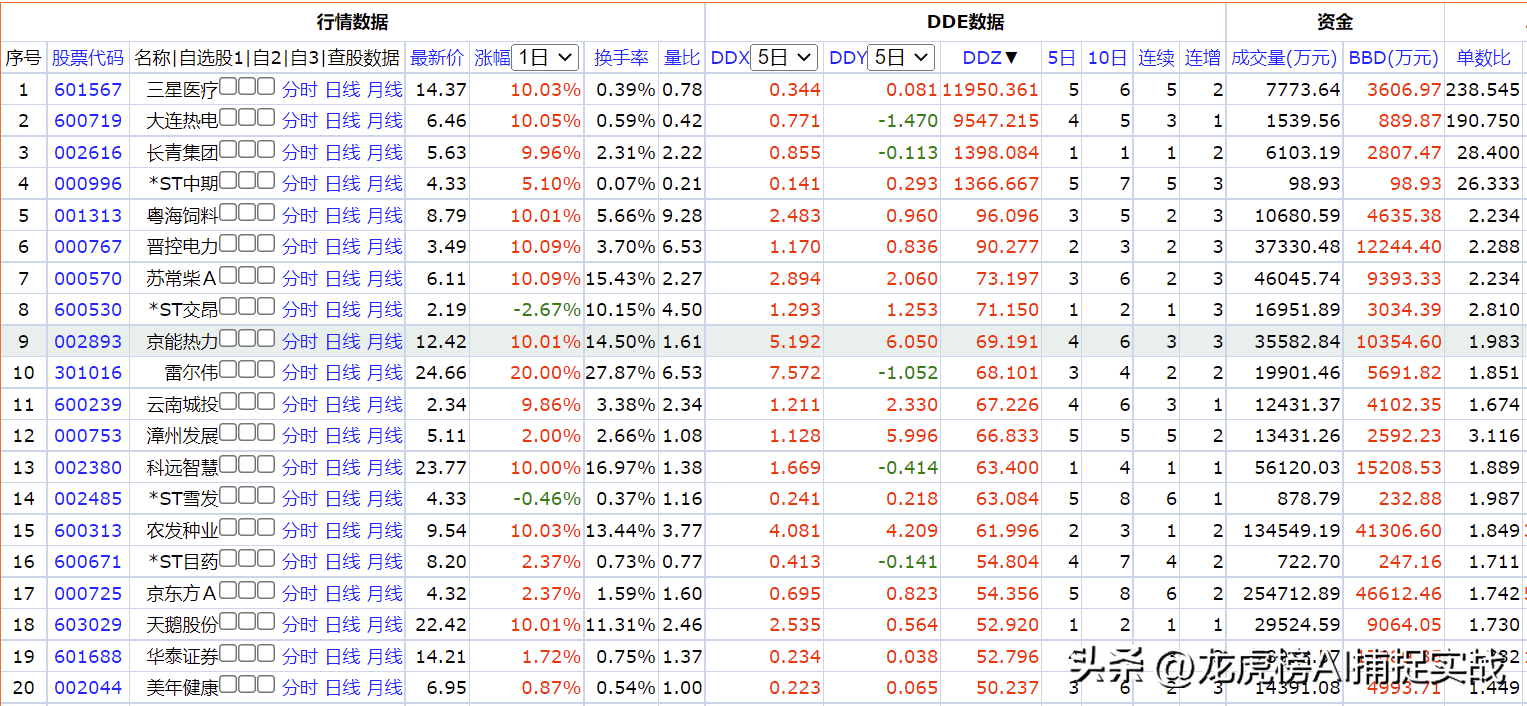
Task: Click the 最新价 column header
Action: 437,58
